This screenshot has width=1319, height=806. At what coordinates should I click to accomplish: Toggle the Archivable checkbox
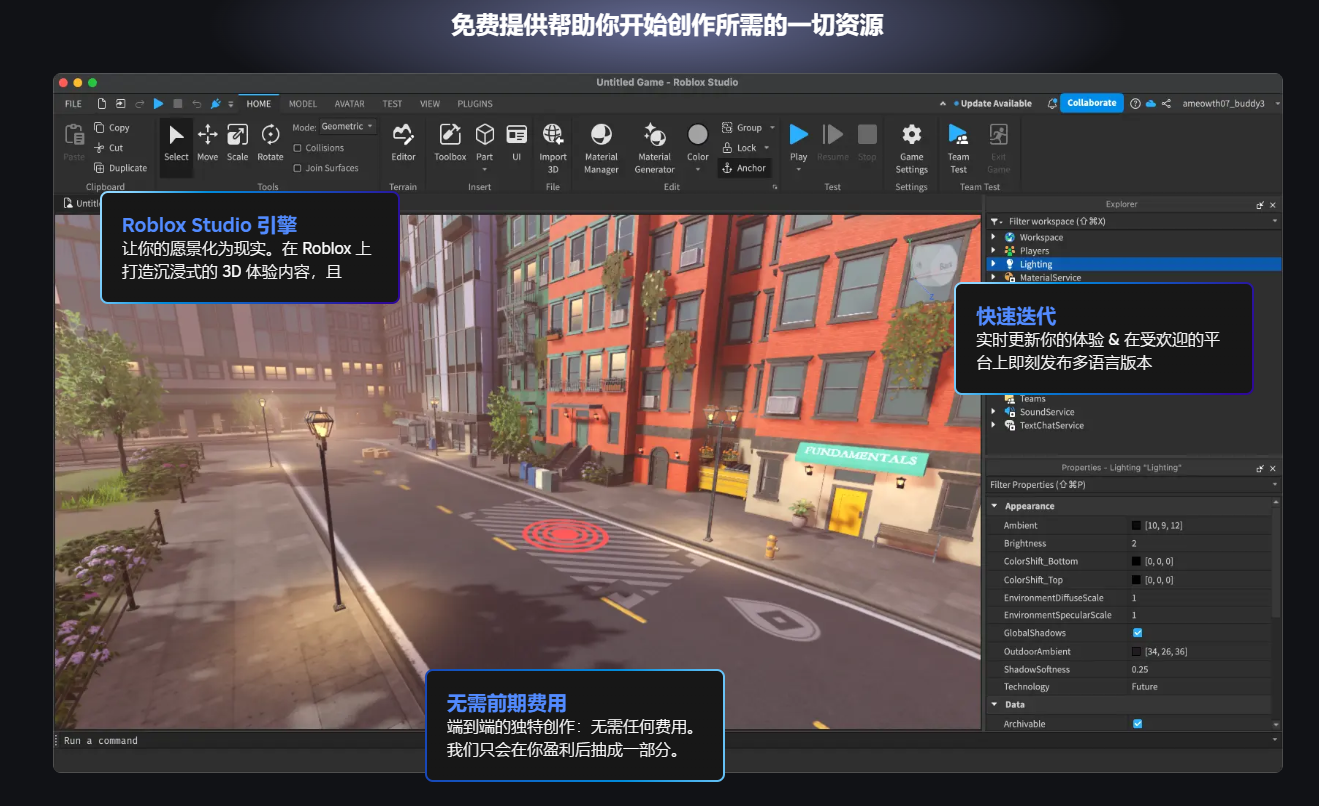pos(1137,723)
